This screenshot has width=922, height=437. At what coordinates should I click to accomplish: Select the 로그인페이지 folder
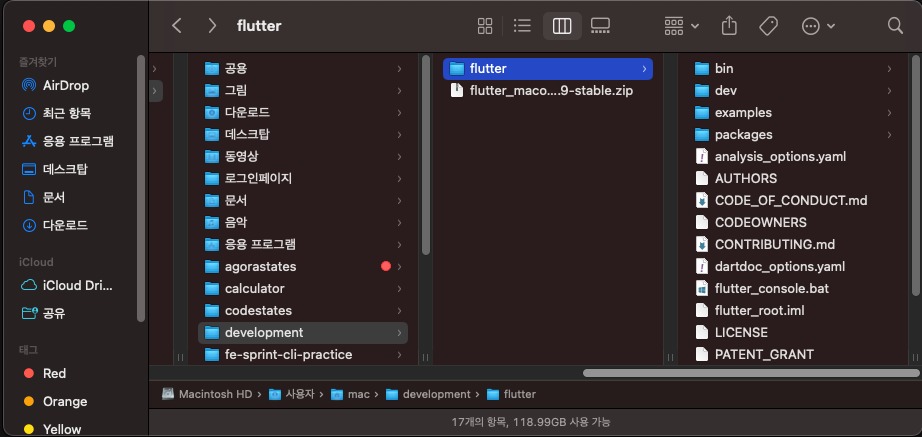point(303,178)
